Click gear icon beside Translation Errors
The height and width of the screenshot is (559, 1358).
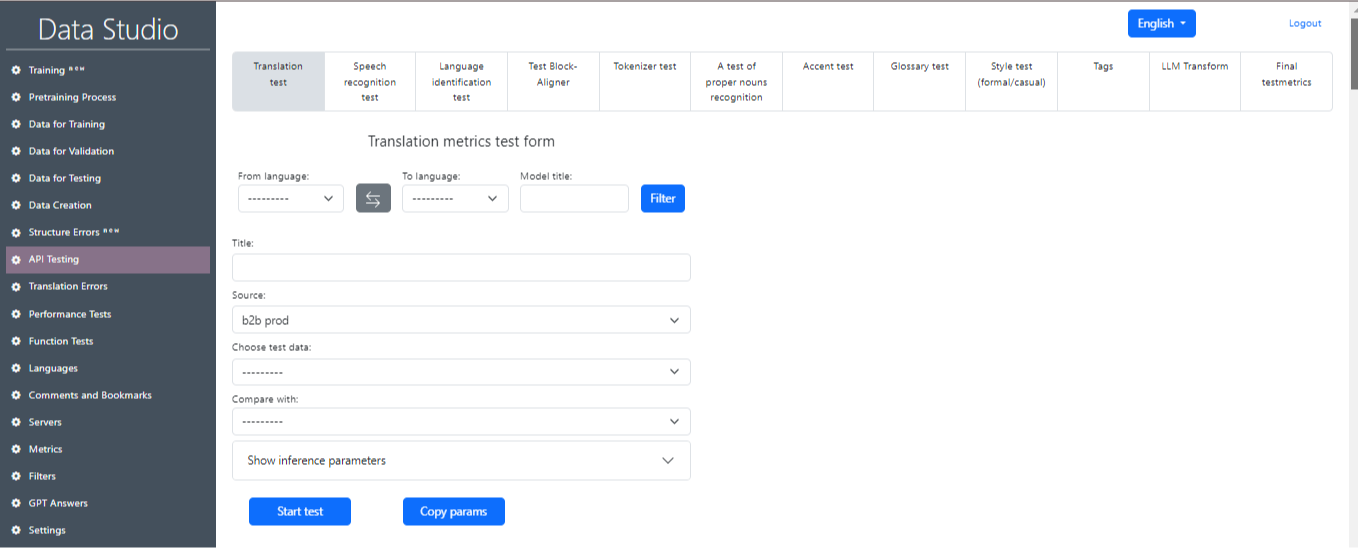point(16,287)
